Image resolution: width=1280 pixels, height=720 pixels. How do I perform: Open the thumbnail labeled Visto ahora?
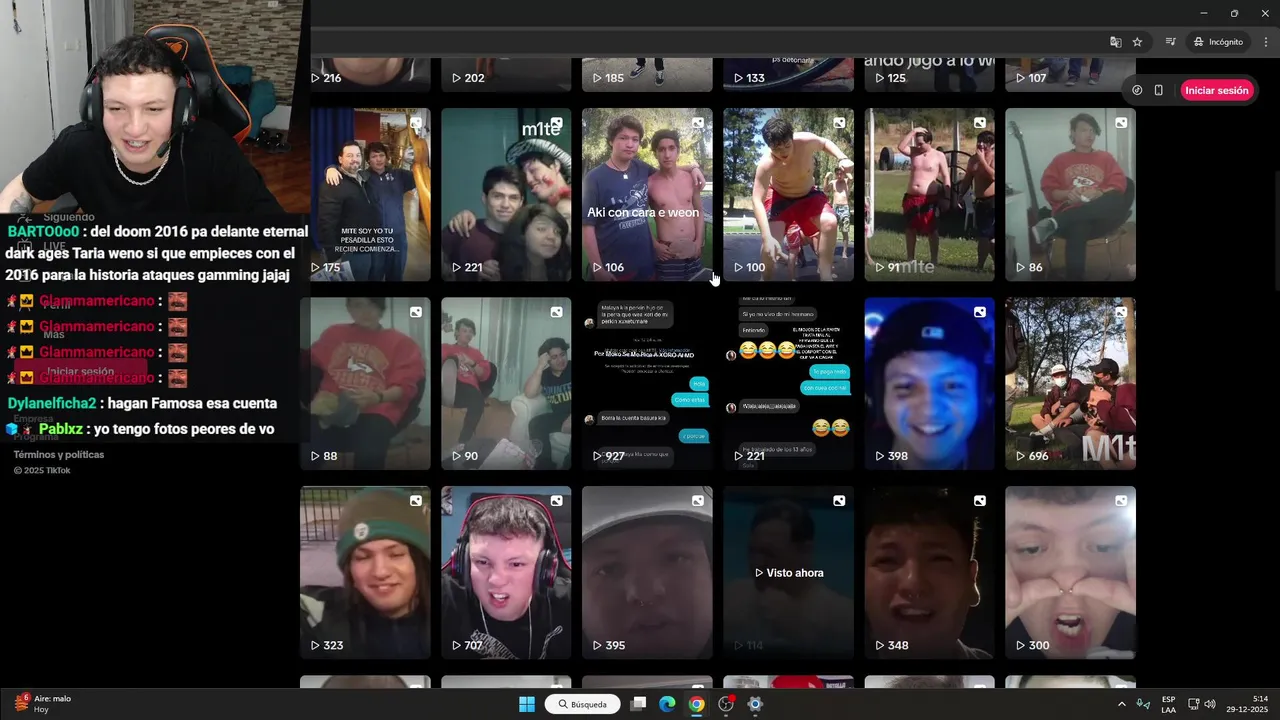788,573
